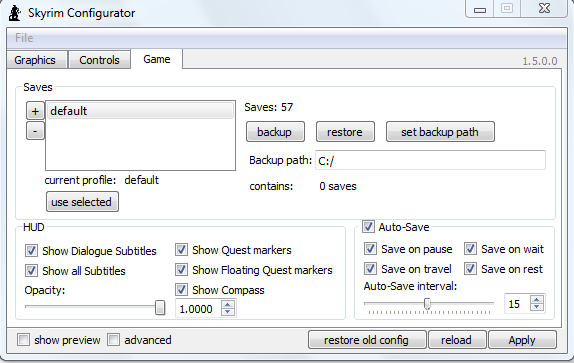Decrease the opacity spinbox value
Image resolution: width=574 pixels, height=363 pixels.
pyautogui.click(x=228, y=311)
